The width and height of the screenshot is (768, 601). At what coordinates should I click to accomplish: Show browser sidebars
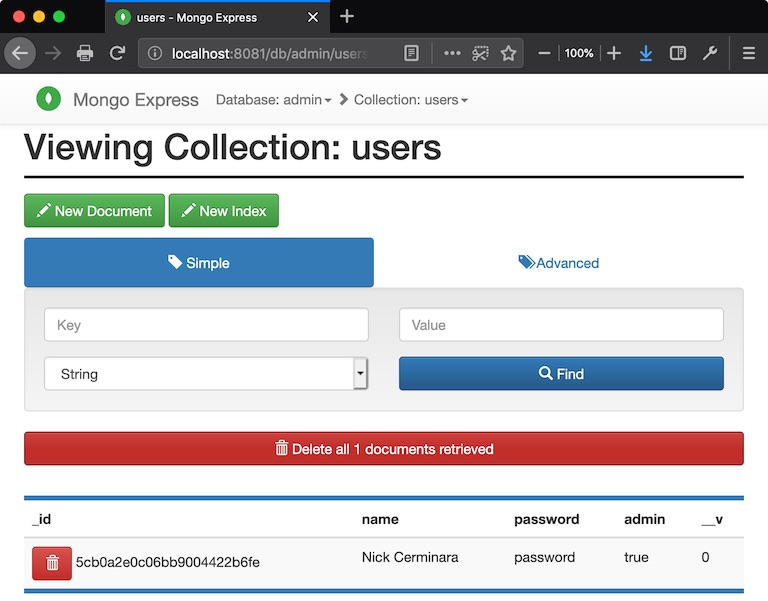tap(678, 53)
